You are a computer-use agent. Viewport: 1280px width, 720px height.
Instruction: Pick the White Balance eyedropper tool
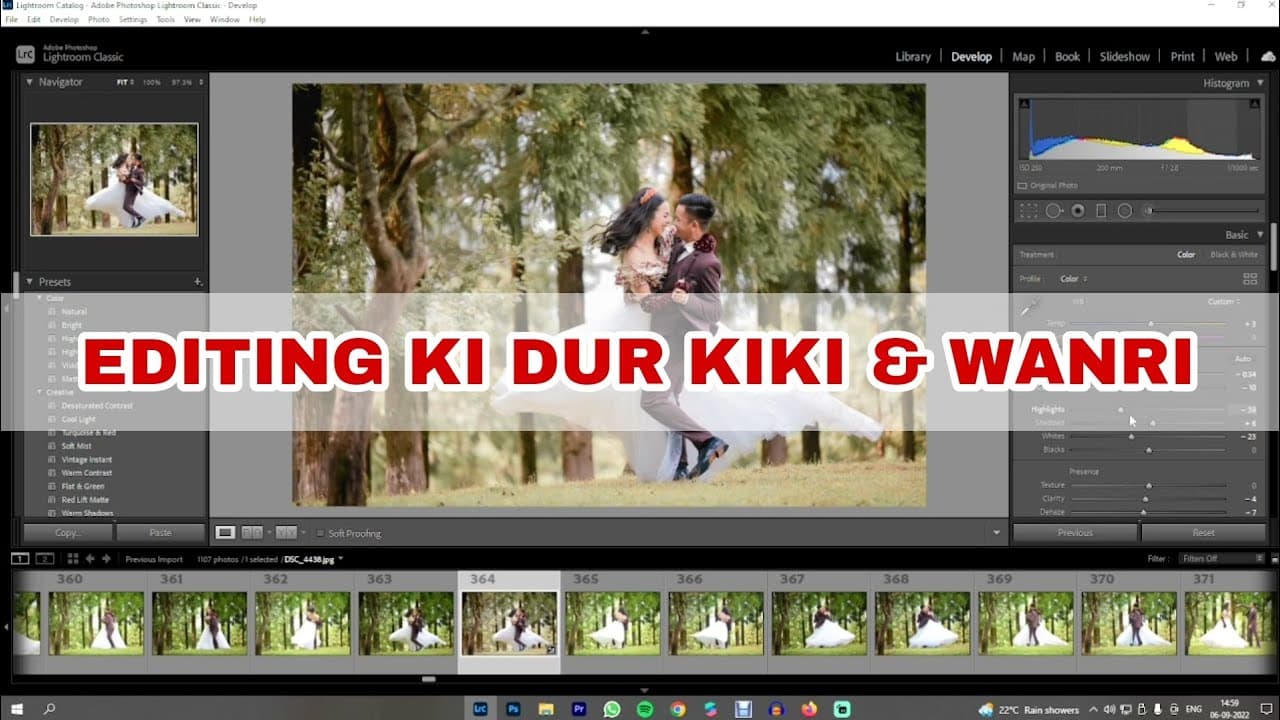coord(1029,307)
